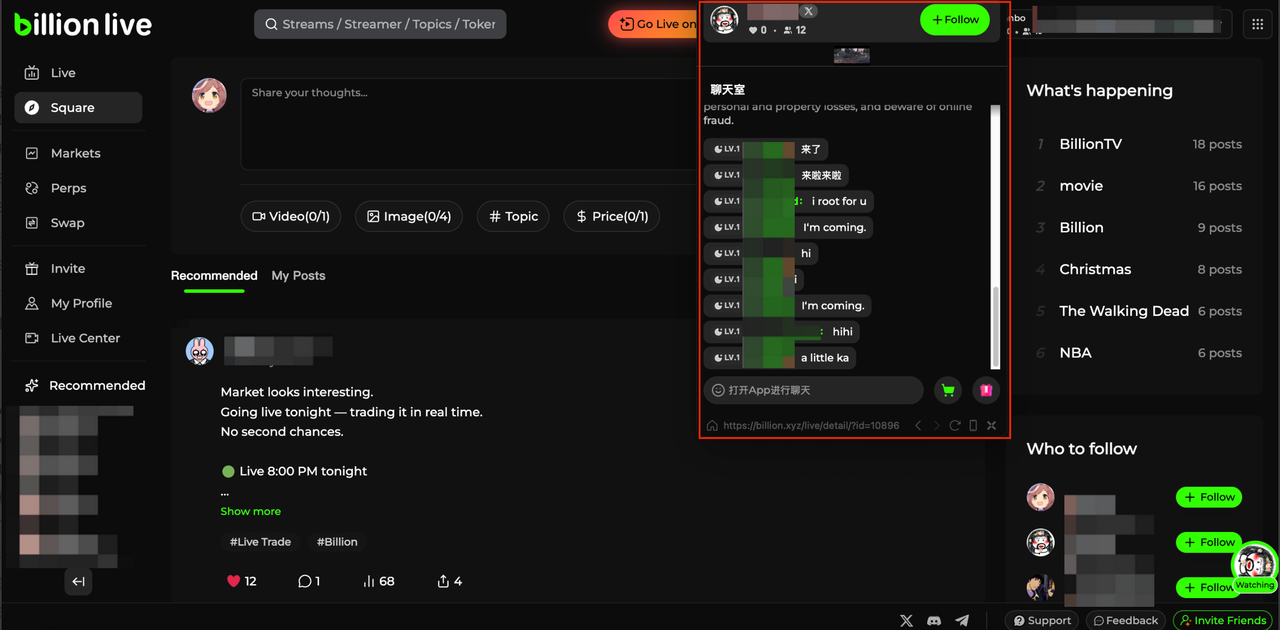Follow the first suggested user
This screenshot has width=1280, height=630.
[1208, 497]
